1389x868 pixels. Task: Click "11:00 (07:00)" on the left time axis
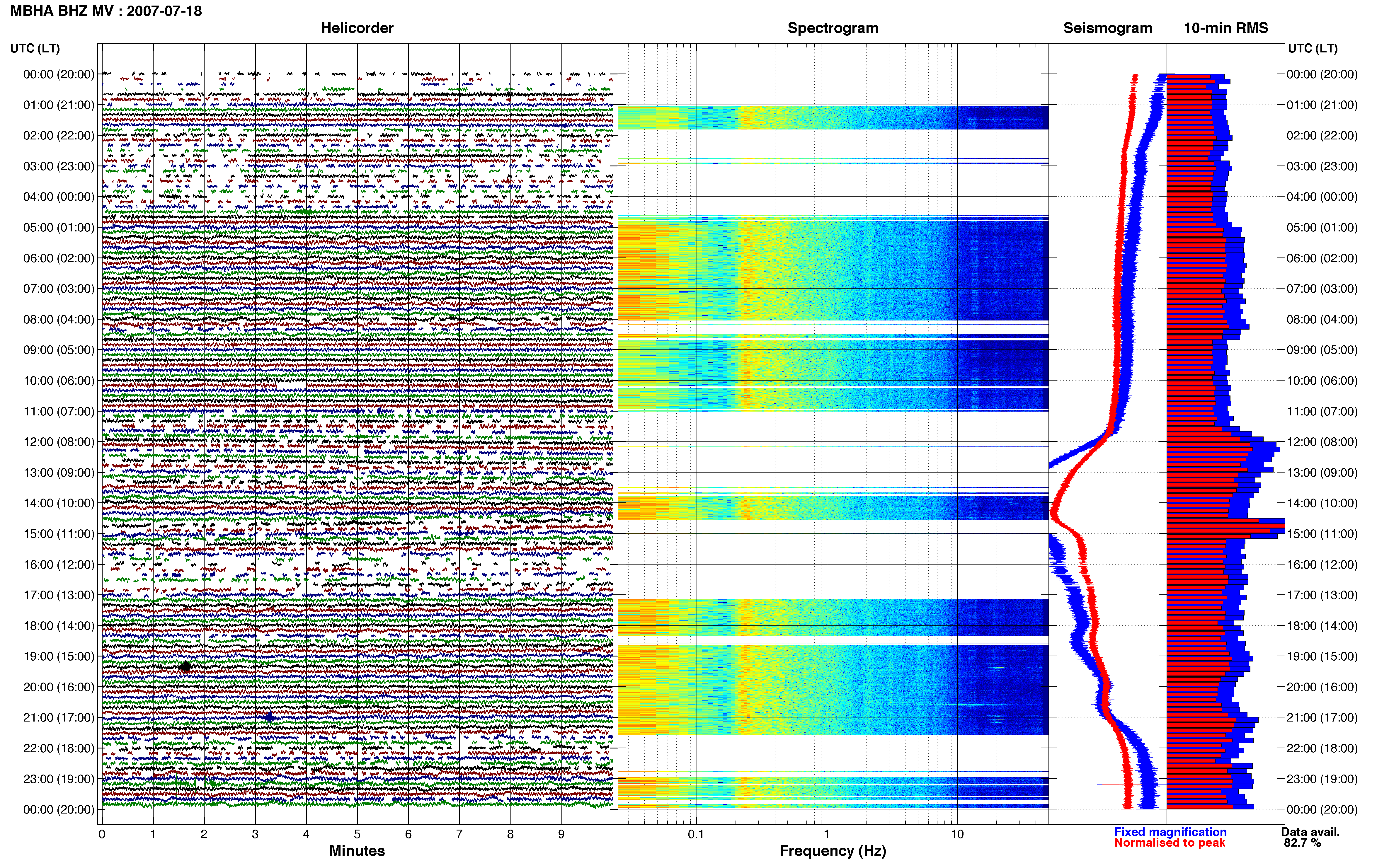[59, 411]
